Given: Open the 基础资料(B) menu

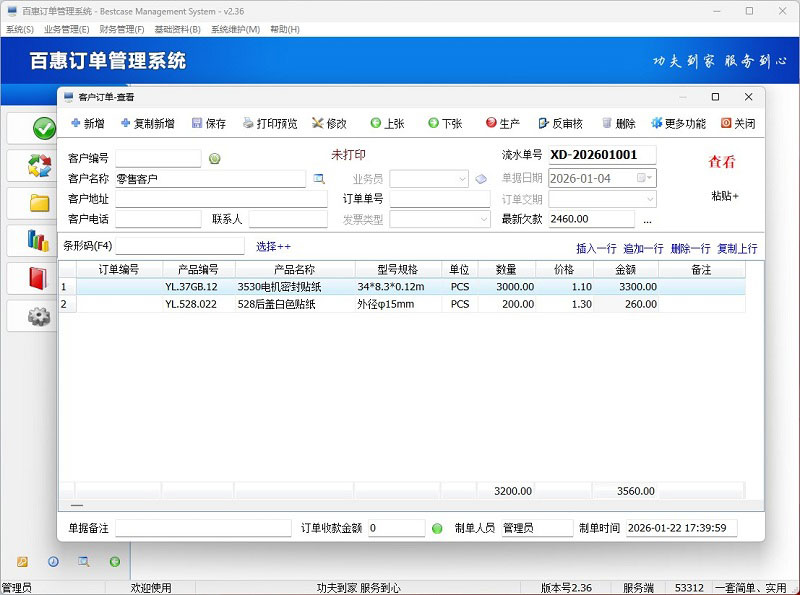Looking at the screenshot, I should coord(178,30).
